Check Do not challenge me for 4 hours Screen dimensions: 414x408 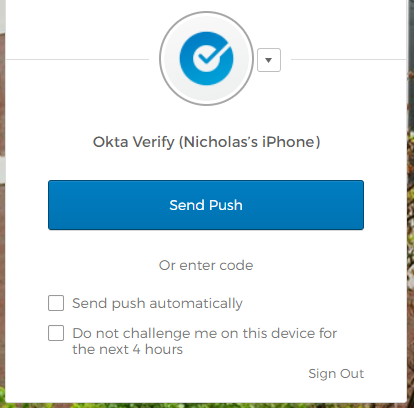[x=56, y=333]
